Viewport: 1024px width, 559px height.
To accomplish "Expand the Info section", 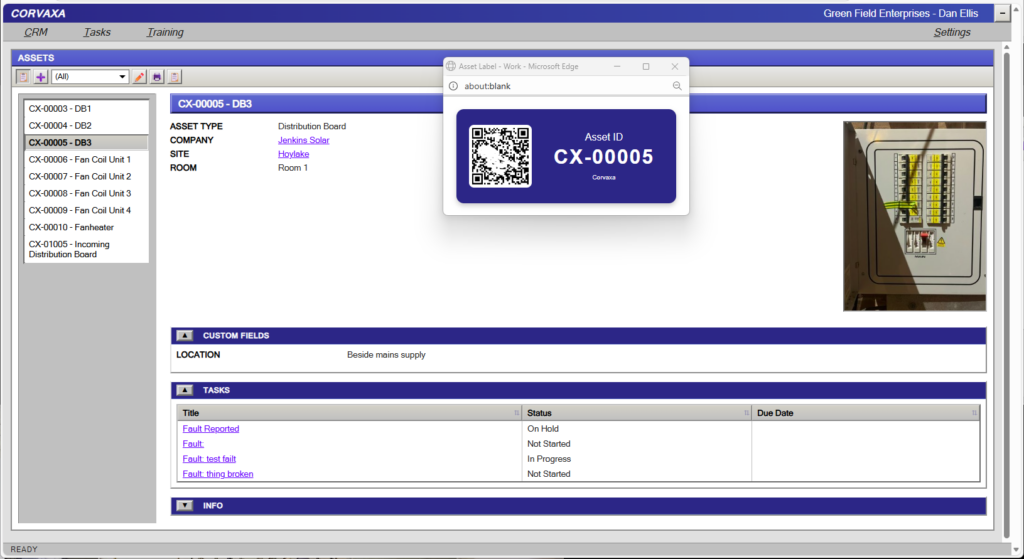I will (185, 506).
